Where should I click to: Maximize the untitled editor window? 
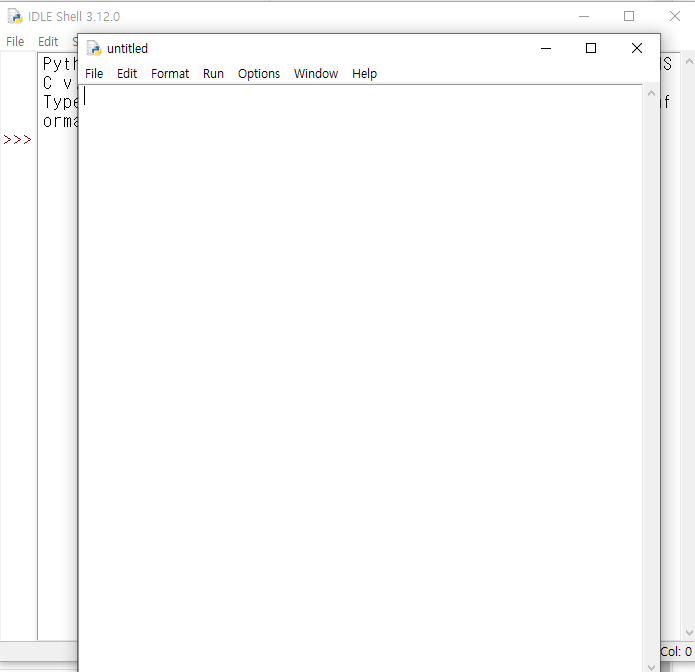[x=591, y=48]
